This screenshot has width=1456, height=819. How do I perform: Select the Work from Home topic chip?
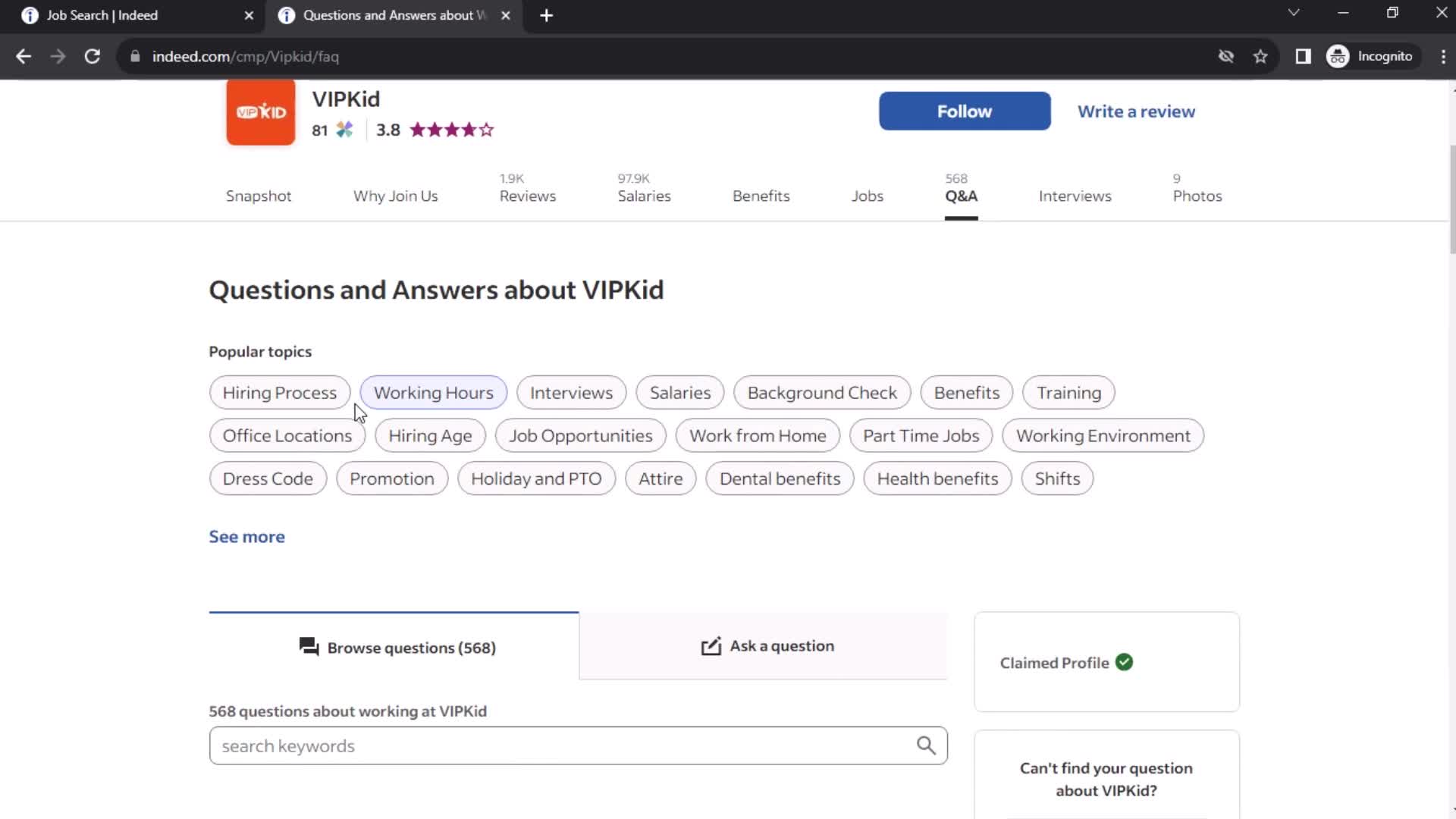coord(758,435)
